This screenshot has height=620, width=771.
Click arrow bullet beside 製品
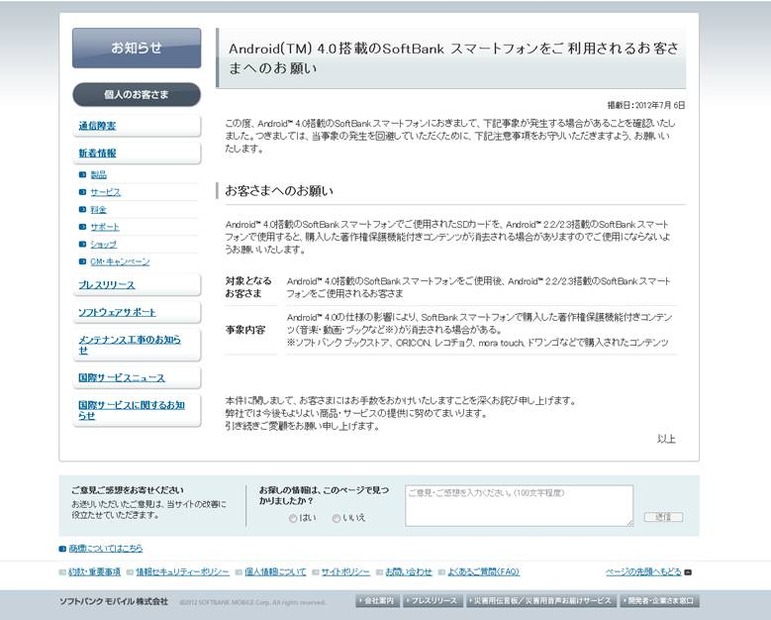[x=82, y=175]
